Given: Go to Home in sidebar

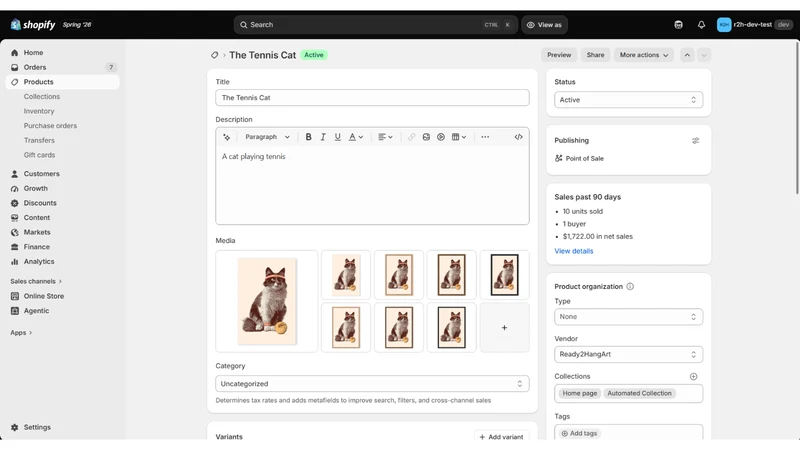Looking at the screenshot, I should coord(62,53).
